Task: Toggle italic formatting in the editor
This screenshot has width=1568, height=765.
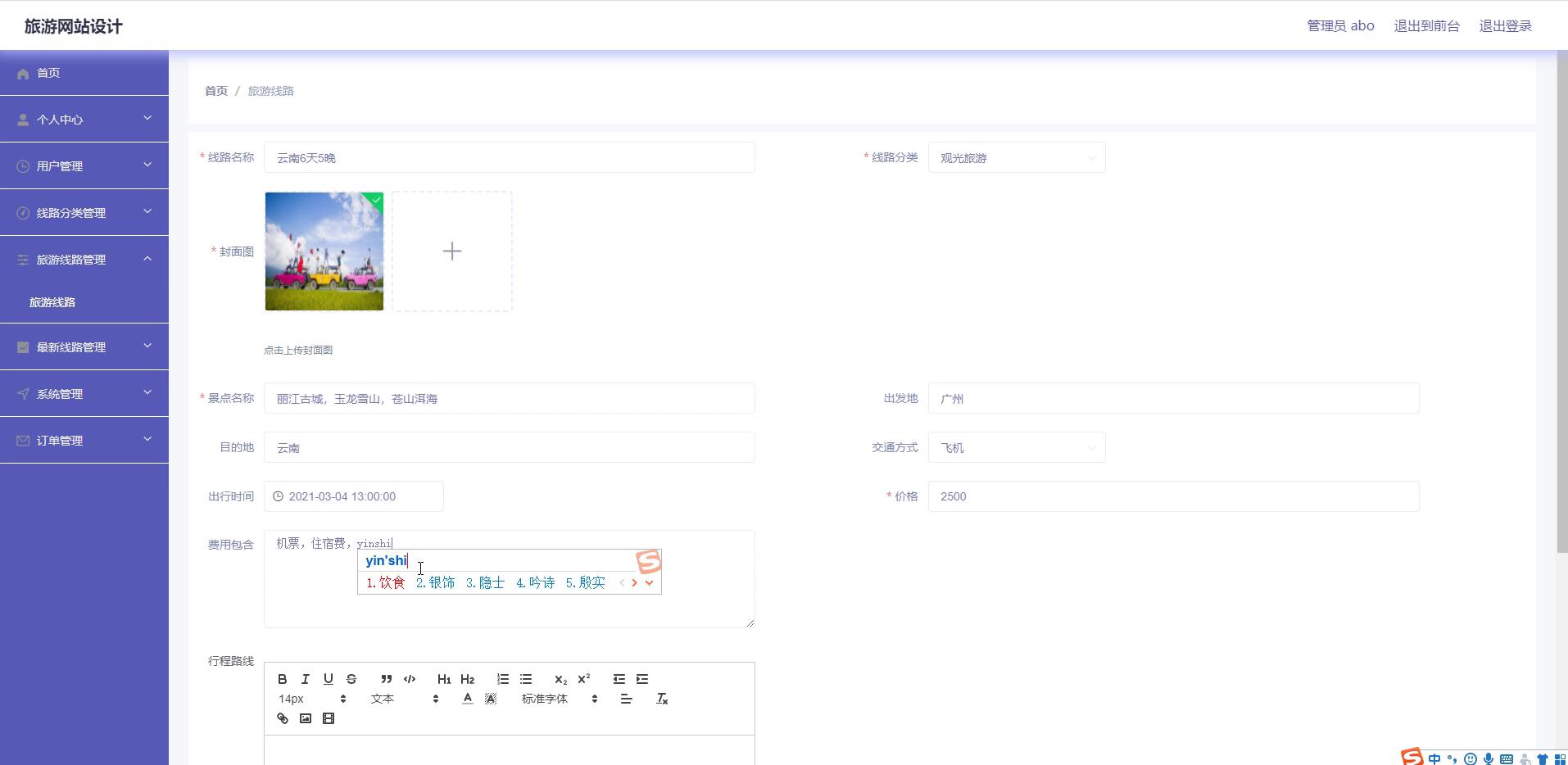Action: pyautogui.click(x=306, y=679)
